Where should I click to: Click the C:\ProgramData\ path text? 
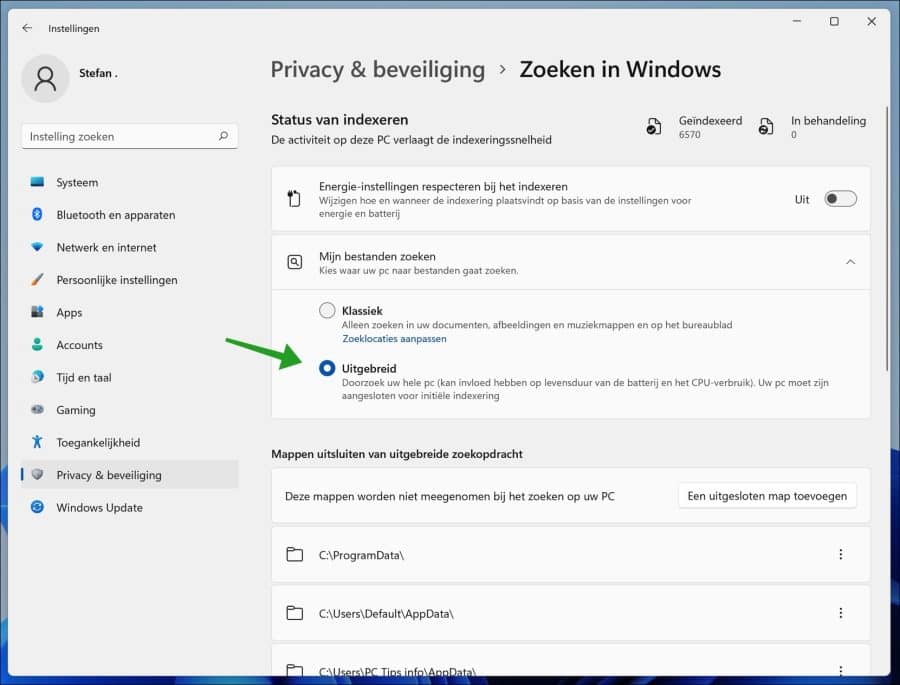(362, 555)
